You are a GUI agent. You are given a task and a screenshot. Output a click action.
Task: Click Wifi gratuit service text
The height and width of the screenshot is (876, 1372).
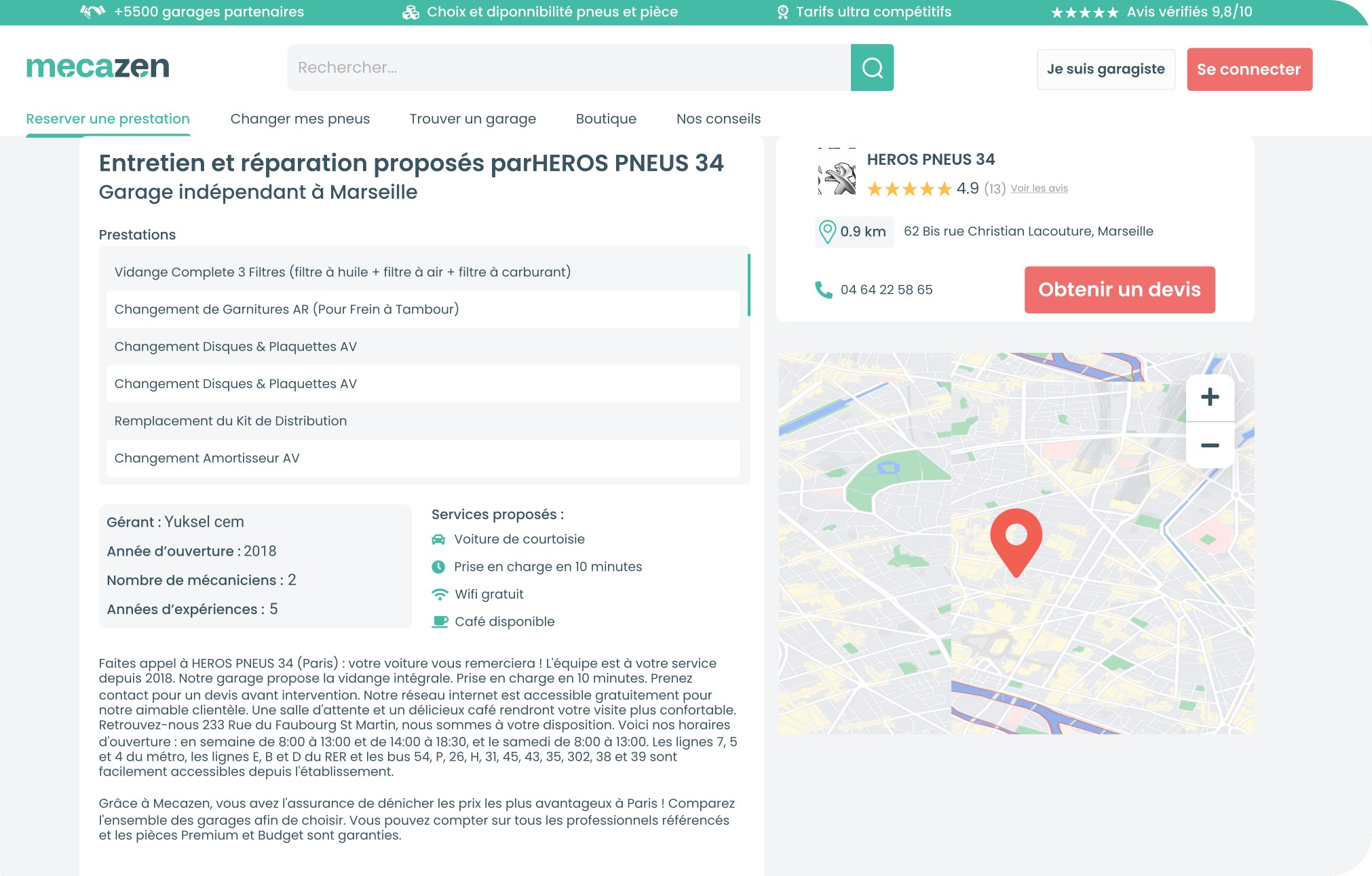[489, 594]
